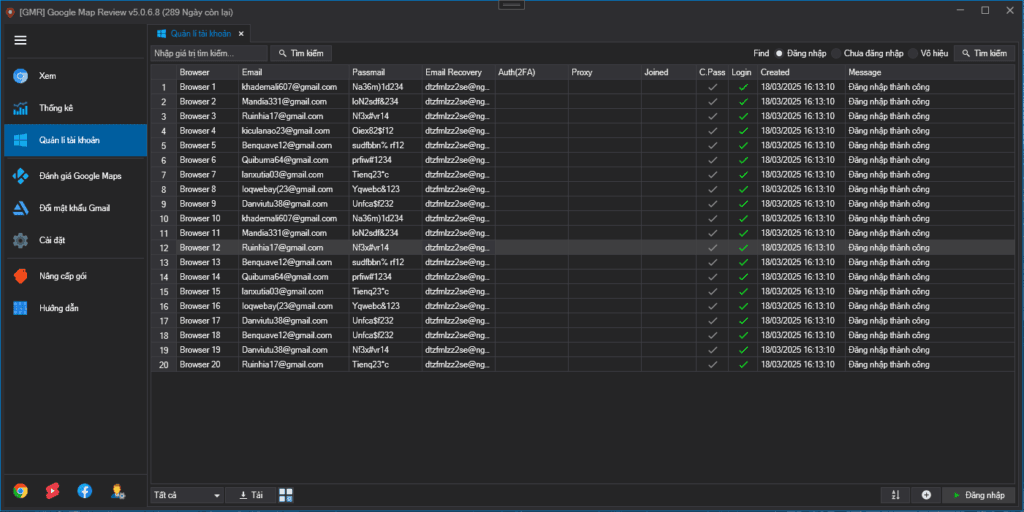The image size is (1024, 512).
Task: Toggle Login checkmark in Browser 2 row
Action: coord(743,102)
